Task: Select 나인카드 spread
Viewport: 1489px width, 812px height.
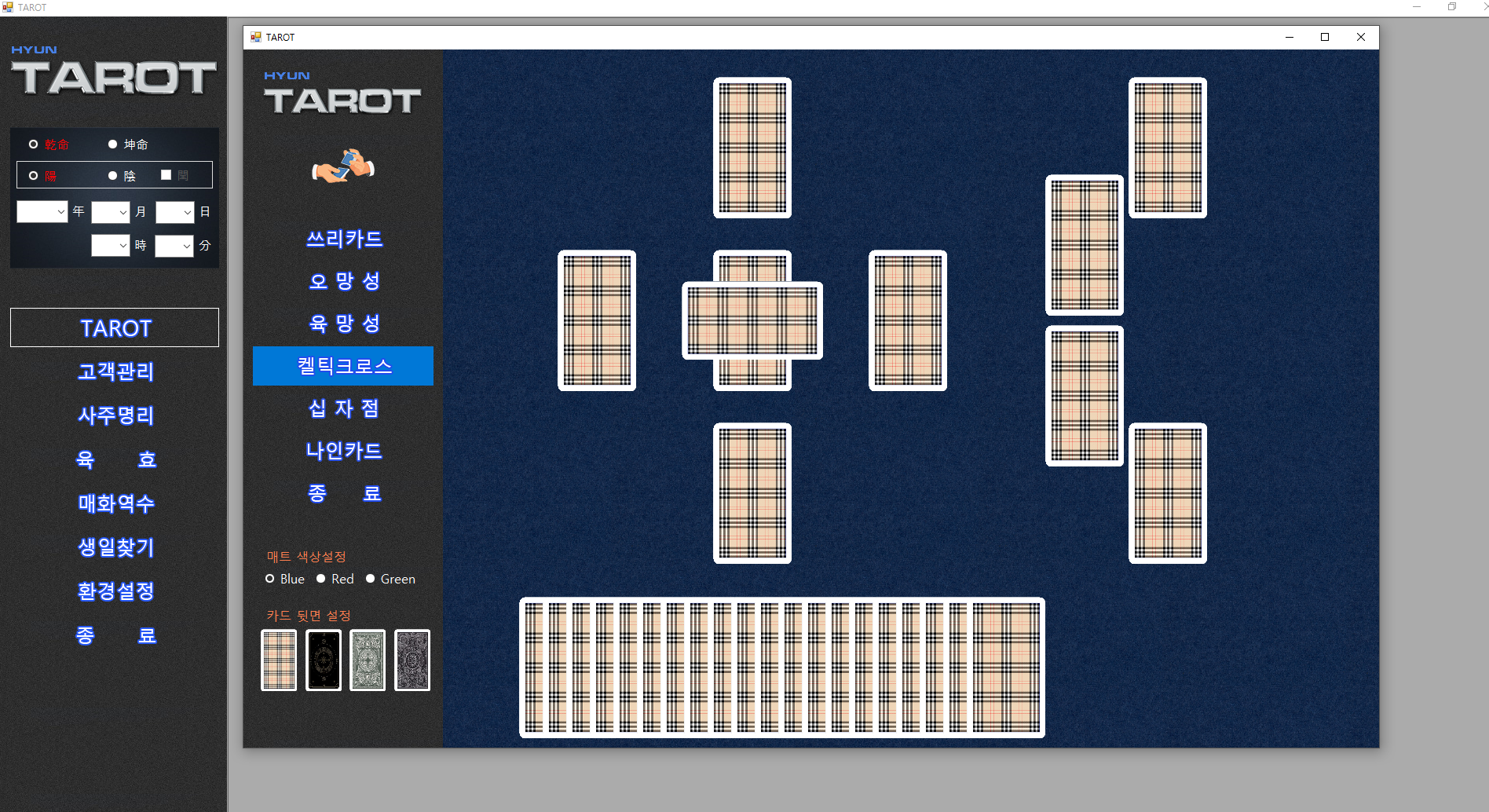Action: pyautogui.click(x=343, y=451)
